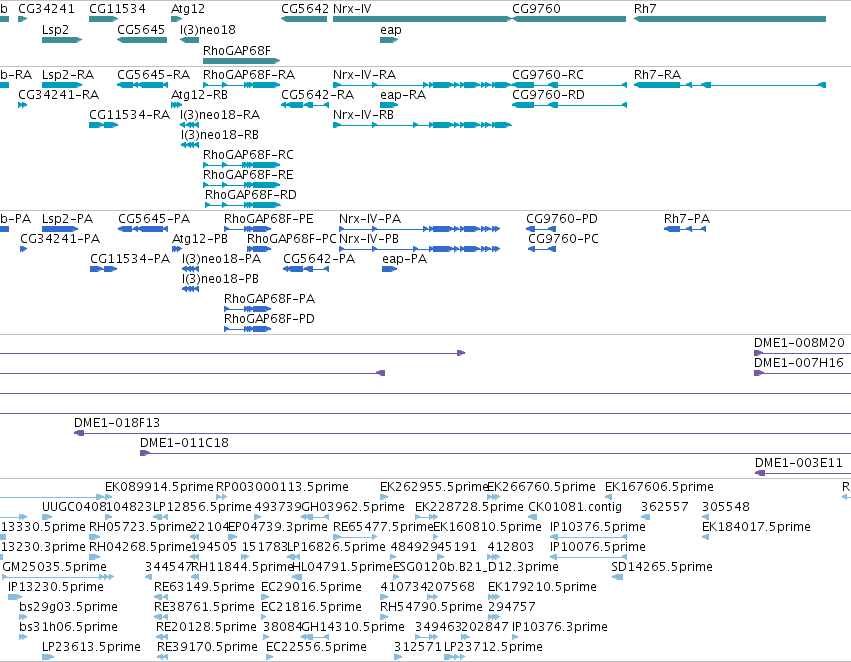The width and height of the screenshot is (851, 662).
Task: Click the Nrx-IV-RA transcript label
Action: coord(364,75)
